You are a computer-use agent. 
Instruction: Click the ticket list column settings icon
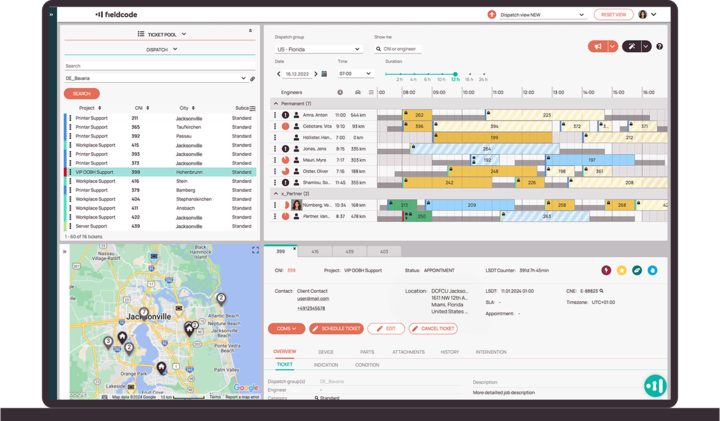(252, 108)
